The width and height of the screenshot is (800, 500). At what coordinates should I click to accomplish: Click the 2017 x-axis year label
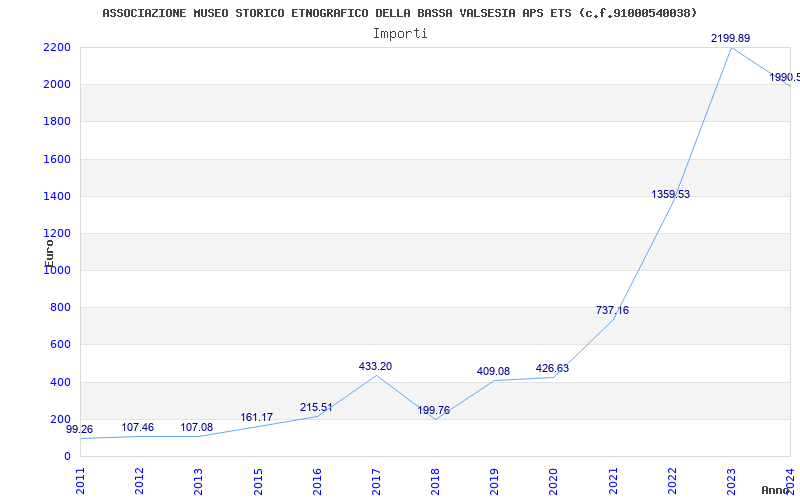[x=376, y=481]
